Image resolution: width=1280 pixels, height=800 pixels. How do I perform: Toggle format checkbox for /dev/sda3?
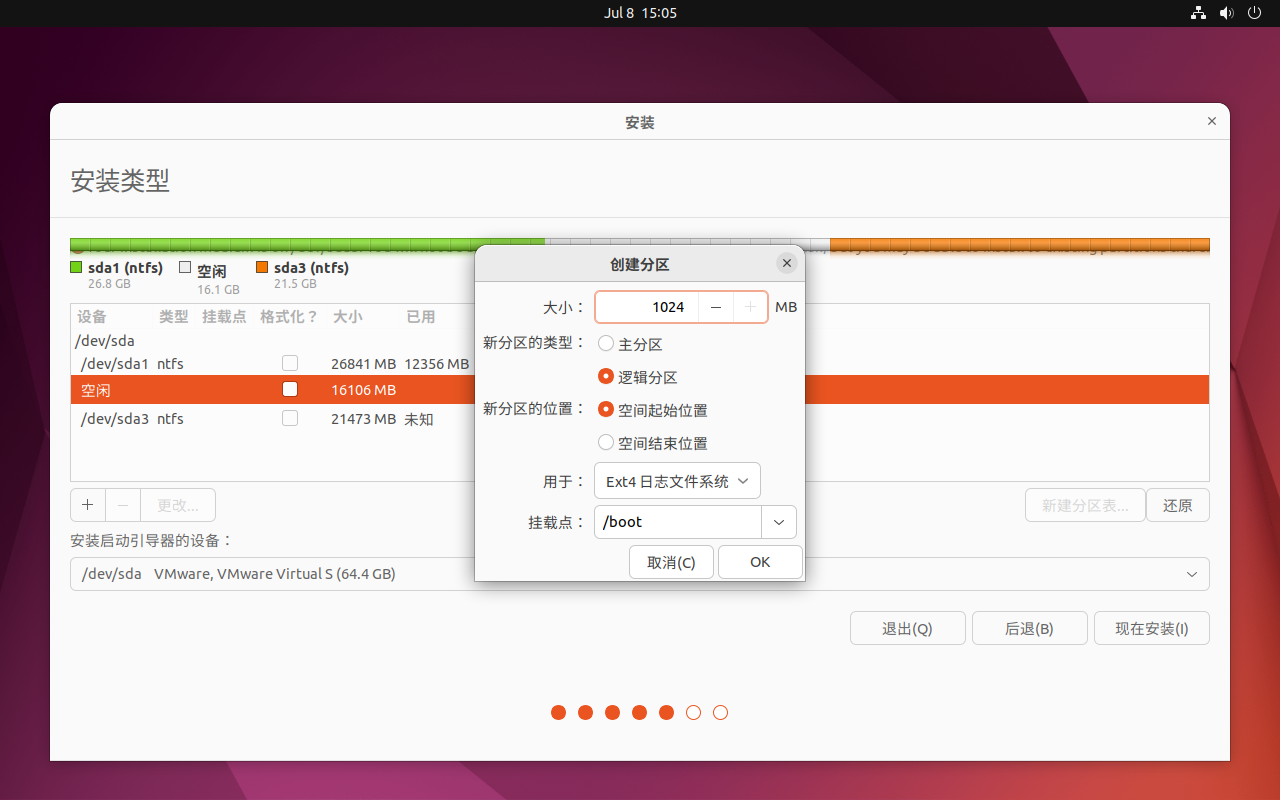(290, 418)
